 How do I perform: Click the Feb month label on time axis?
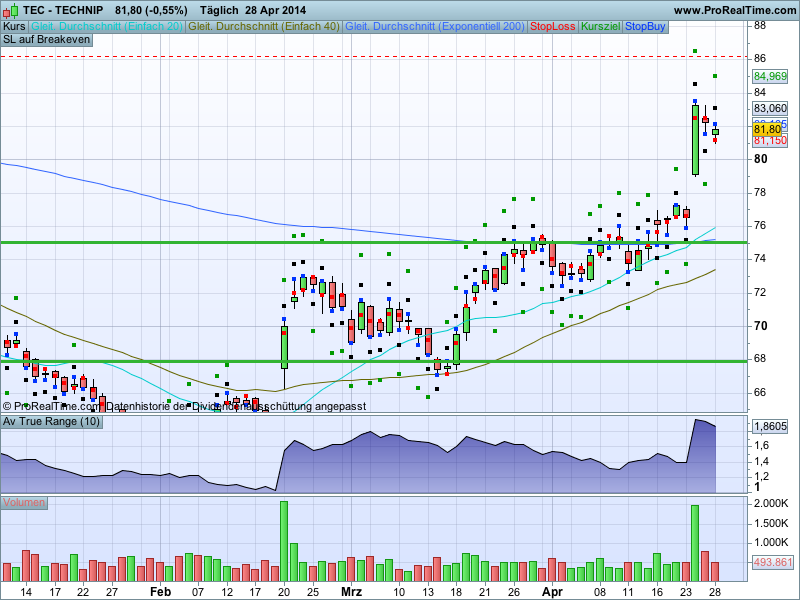tap(160, 592)
